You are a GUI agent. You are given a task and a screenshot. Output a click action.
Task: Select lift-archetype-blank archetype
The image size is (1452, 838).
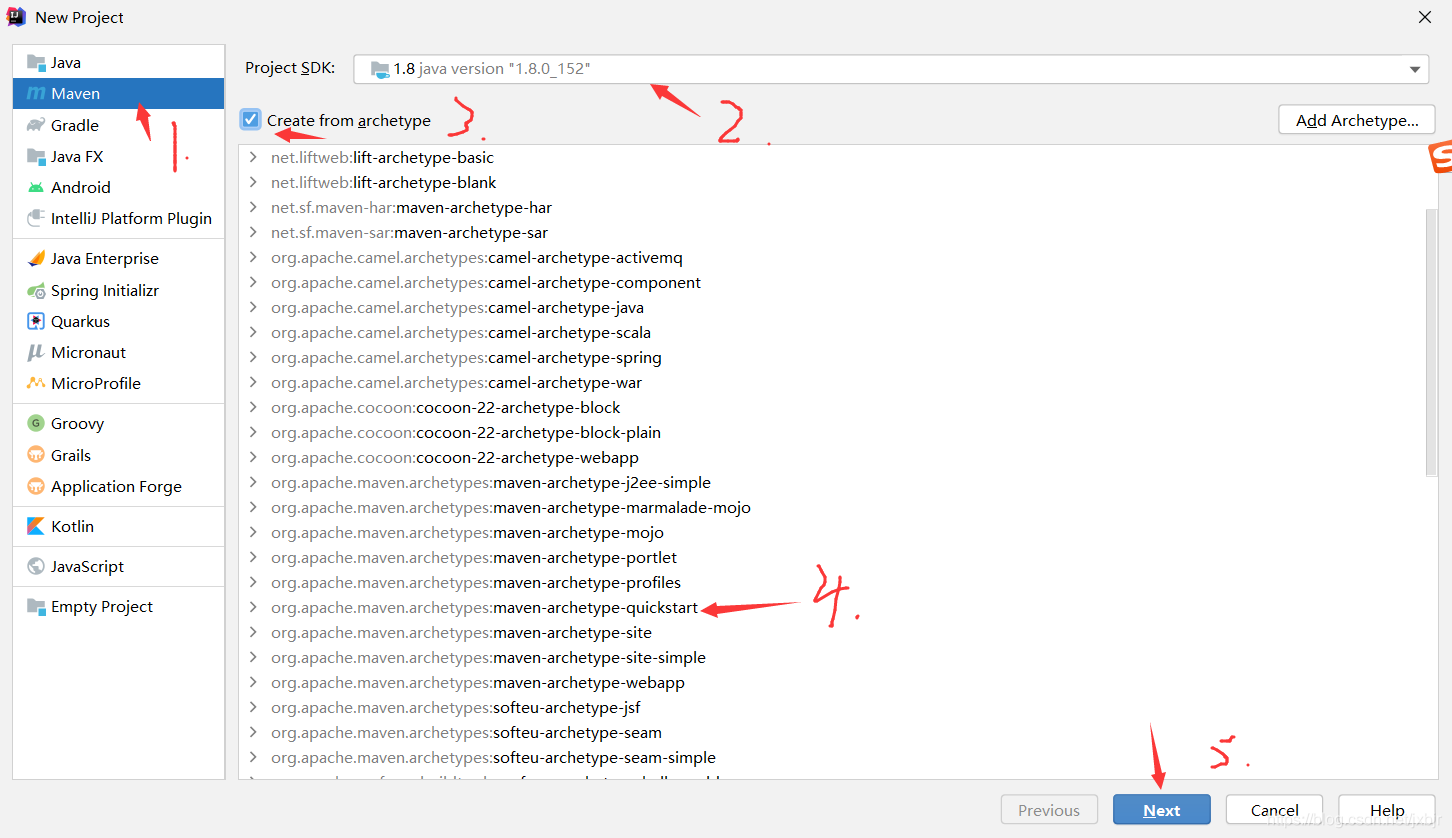384,182
